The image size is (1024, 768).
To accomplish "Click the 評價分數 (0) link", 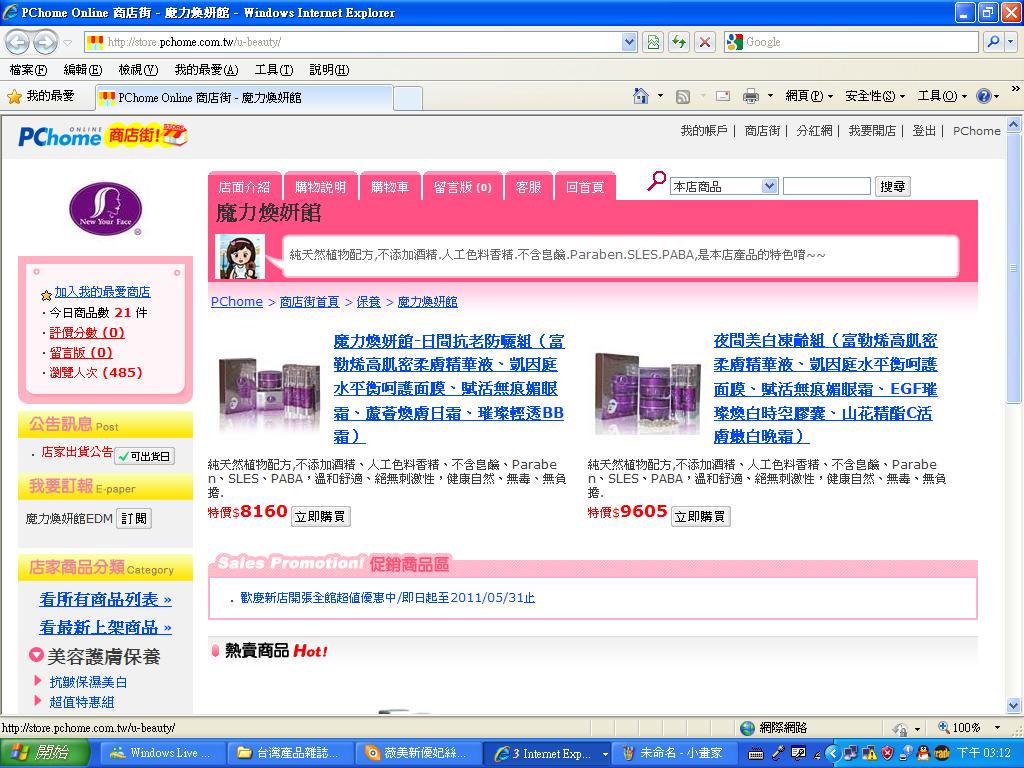I will (87, 332).
